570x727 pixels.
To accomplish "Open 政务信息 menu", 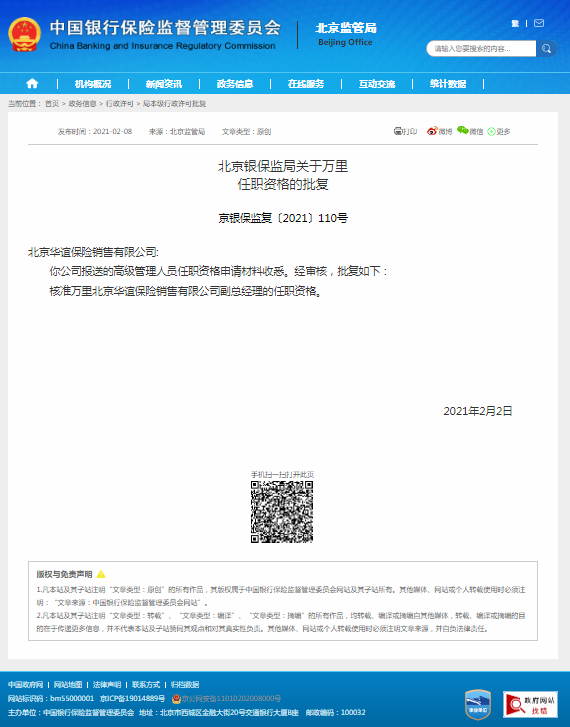I will click(235, 84).
